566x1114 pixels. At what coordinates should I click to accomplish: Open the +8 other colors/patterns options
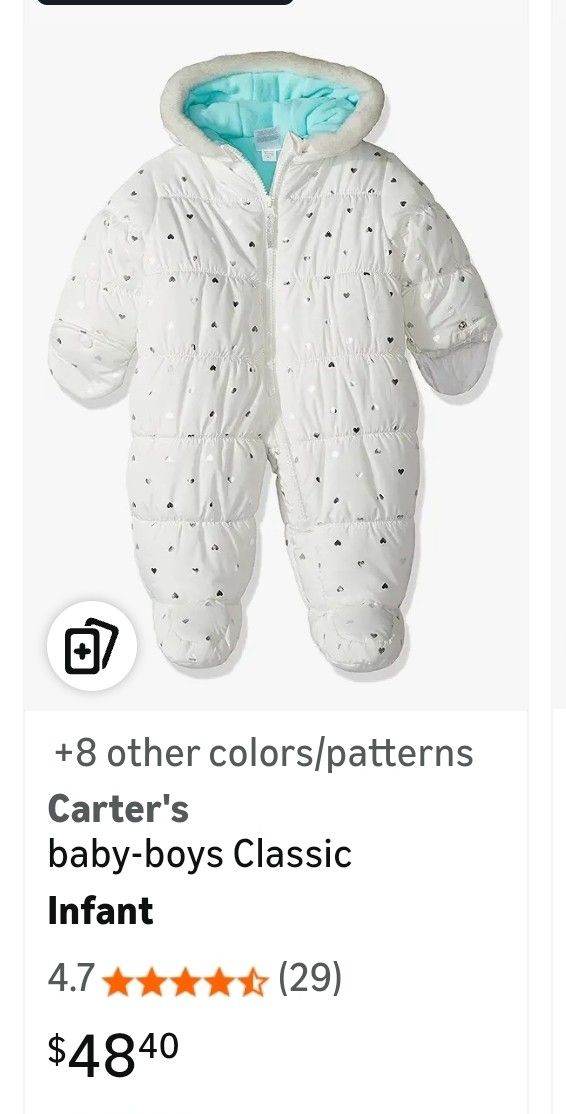tap(263, 753)
